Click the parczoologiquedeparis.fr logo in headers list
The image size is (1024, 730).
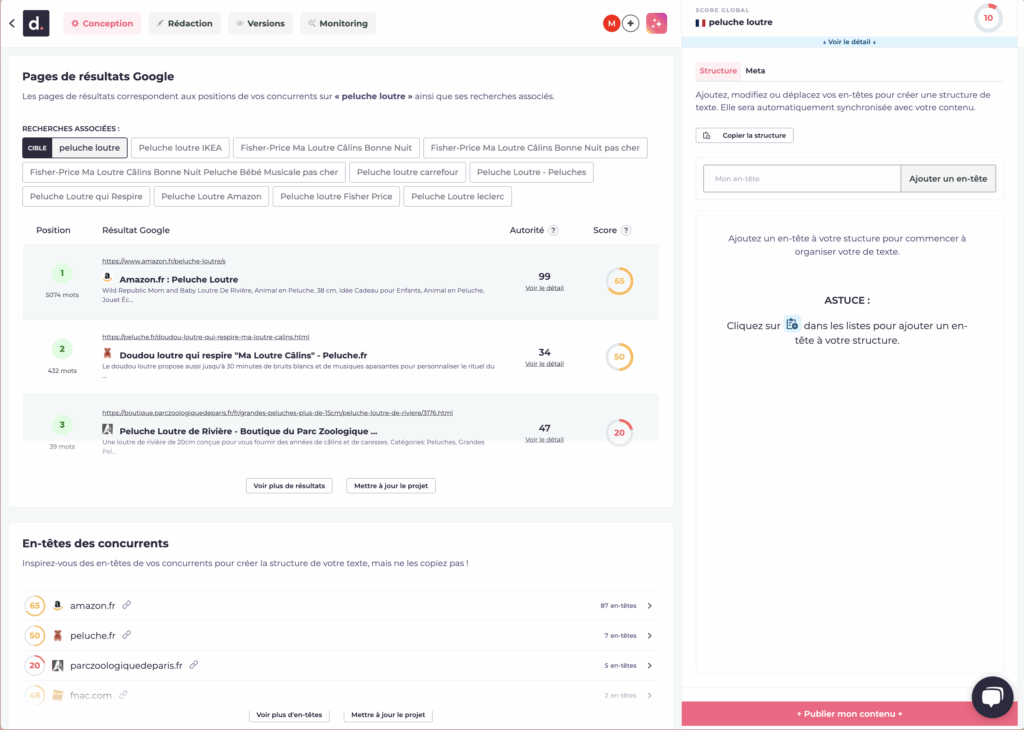[x=57, y=665]
